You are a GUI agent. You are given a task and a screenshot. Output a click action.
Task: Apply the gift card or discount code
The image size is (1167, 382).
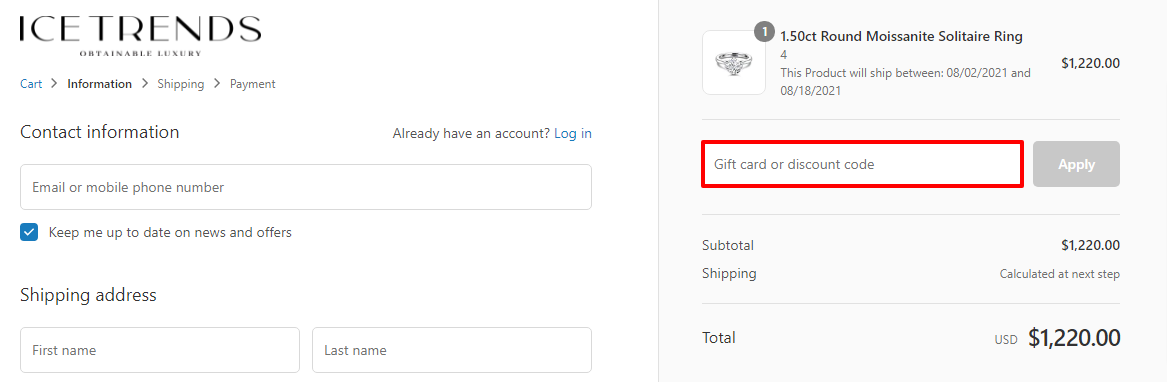[x=1076, y=164]
